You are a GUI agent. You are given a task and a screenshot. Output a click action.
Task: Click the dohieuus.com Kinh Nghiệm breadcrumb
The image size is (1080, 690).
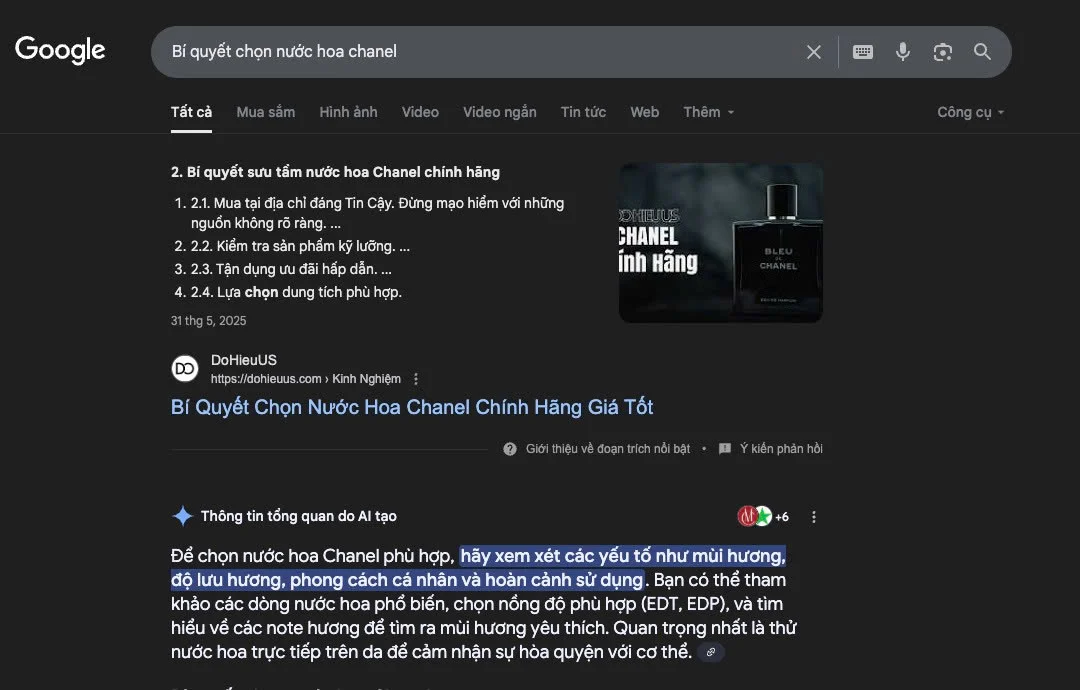[x=306, y=379]
